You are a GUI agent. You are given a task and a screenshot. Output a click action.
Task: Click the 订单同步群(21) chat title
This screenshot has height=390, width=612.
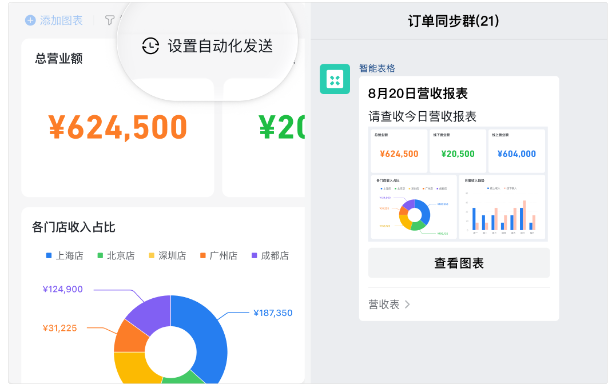[453, 21]
